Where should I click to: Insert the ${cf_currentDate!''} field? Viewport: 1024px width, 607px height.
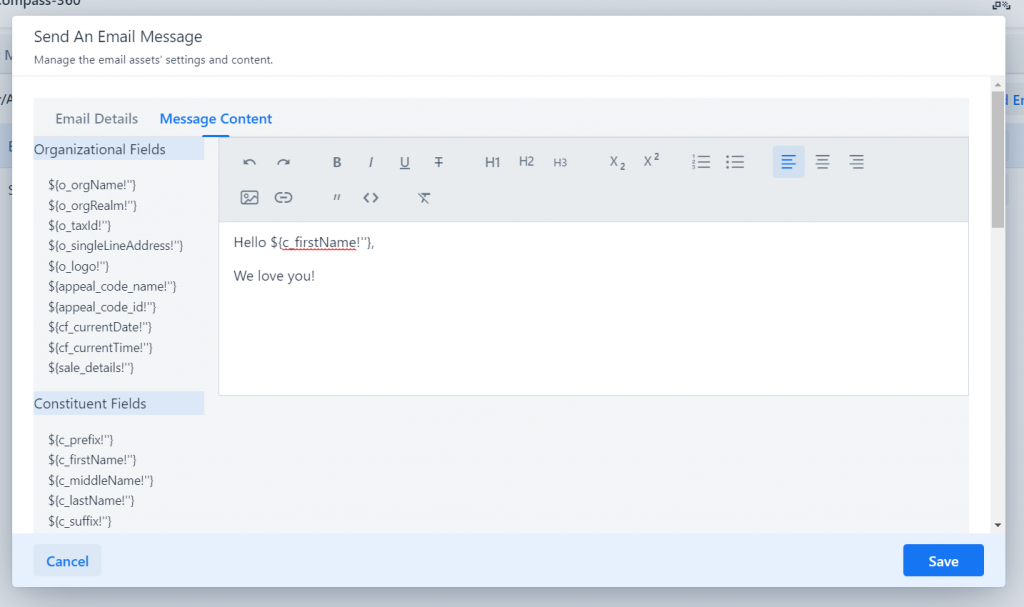100,327
